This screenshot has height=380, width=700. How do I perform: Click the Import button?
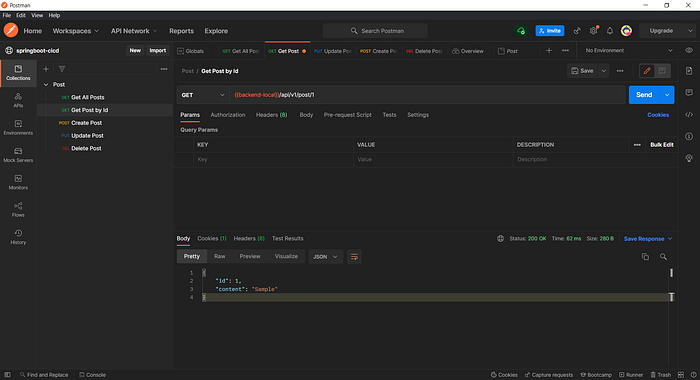(x=158, y=50)
